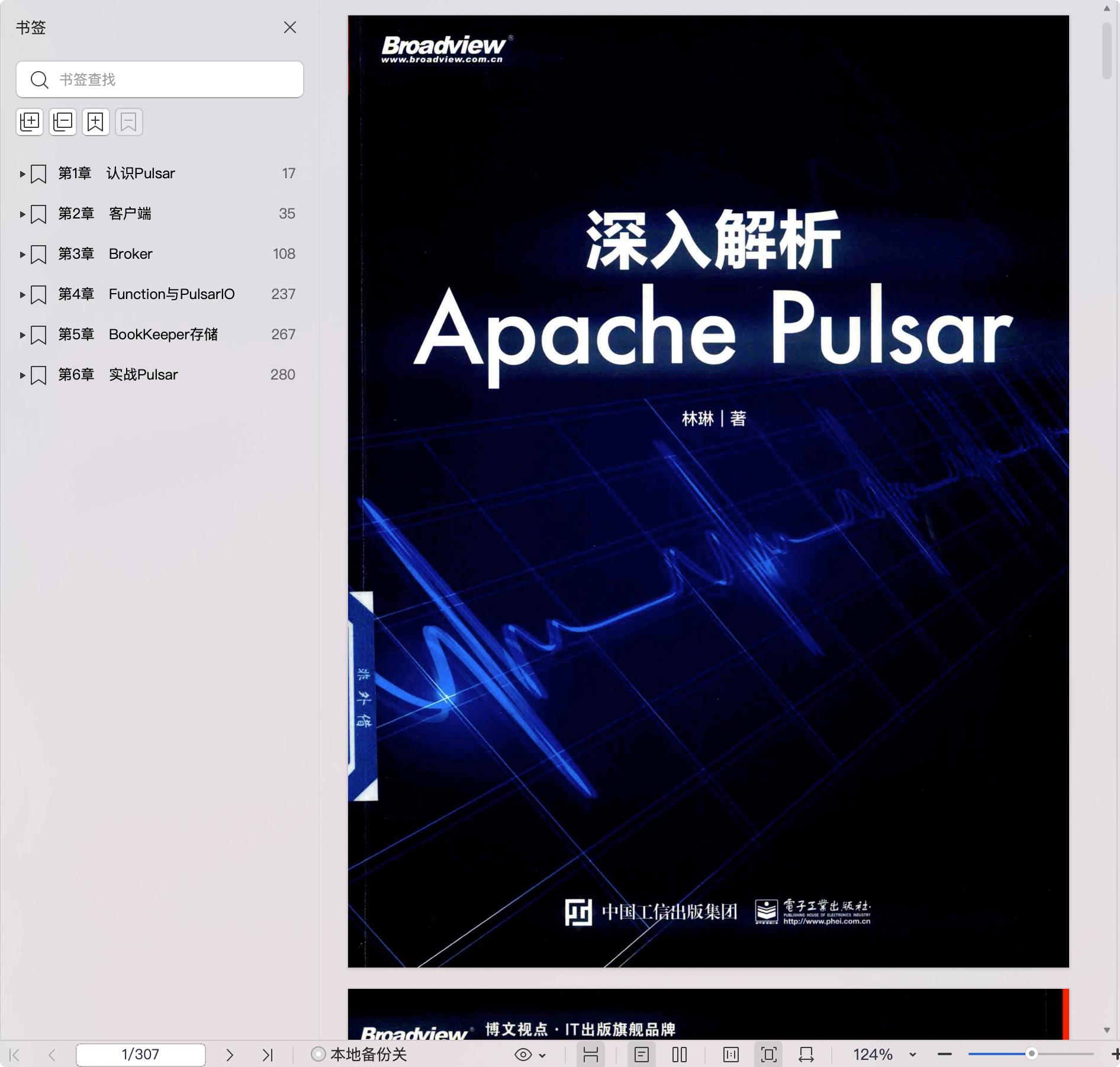Click the expand all bookmarks icon
Screen dimensions: 1120x1067
pos(30,122)
